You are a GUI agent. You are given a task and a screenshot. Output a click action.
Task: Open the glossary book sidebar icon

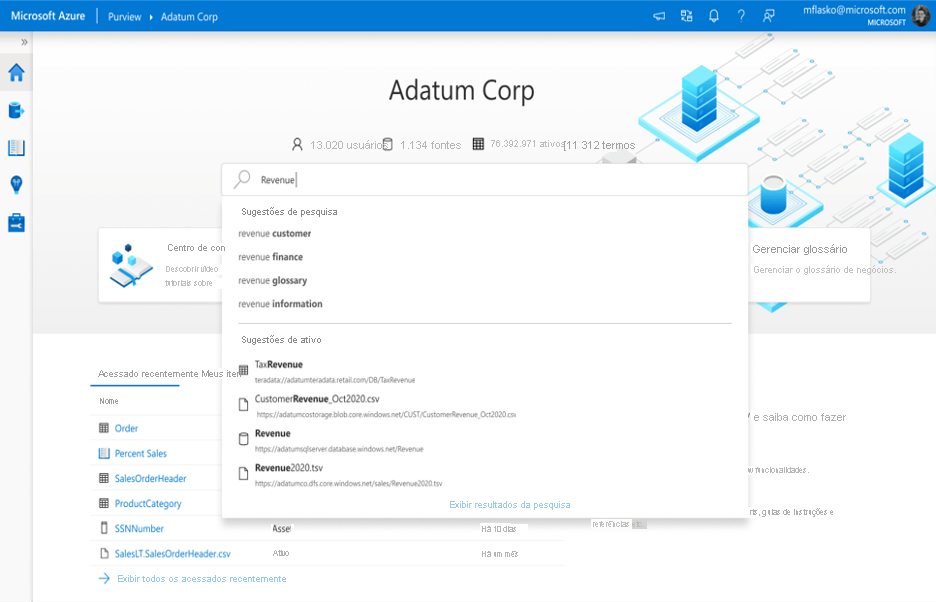tap(16, 148)
